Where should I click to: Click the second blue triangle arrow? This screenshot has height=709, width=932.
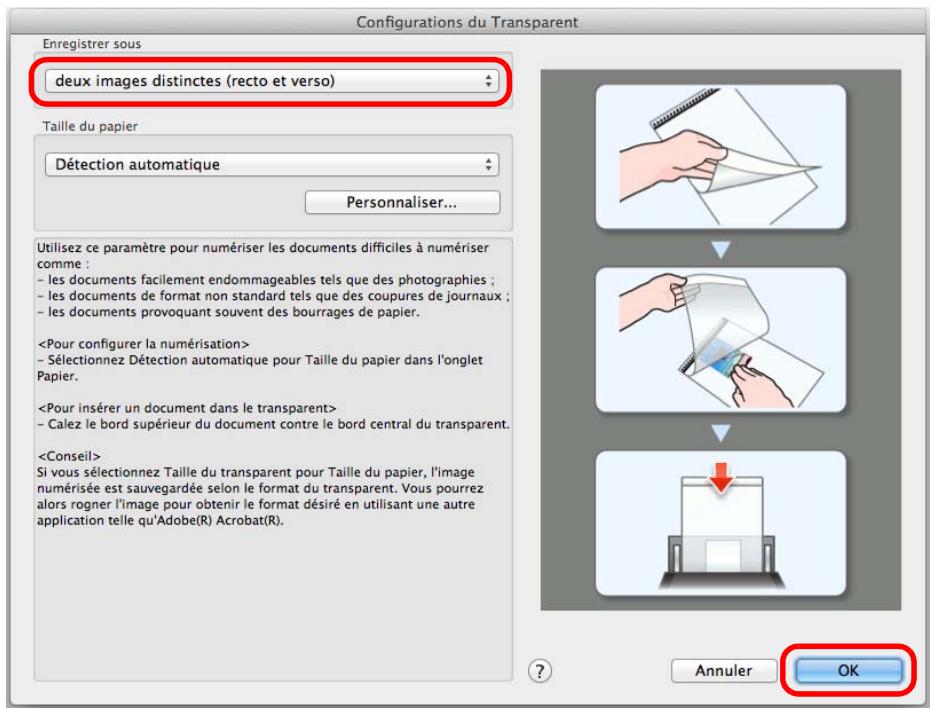[x=720, y=432]
